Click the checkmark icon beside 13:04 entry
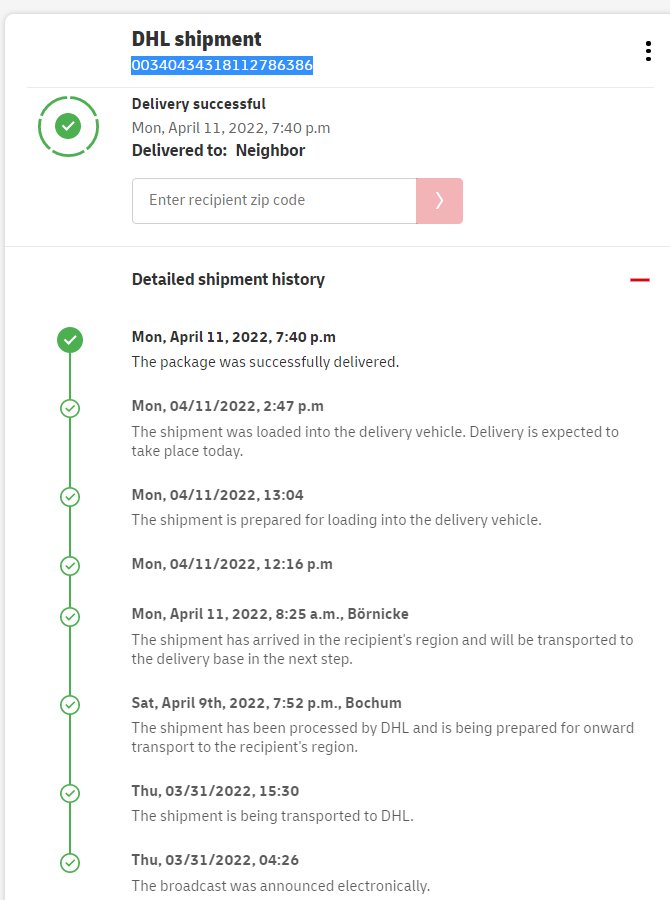The image size is (670, 900). tap(70, 496)
